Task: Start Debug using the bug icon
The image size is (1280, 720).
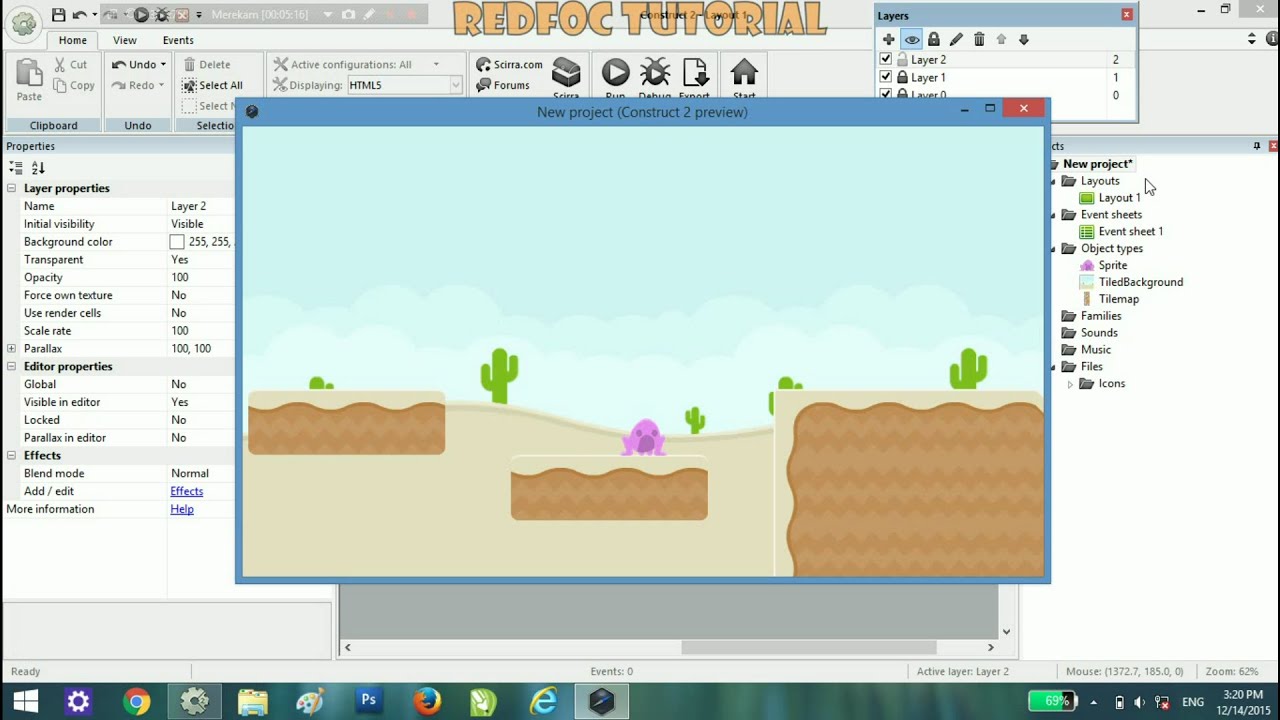Action: pos(655,73)
